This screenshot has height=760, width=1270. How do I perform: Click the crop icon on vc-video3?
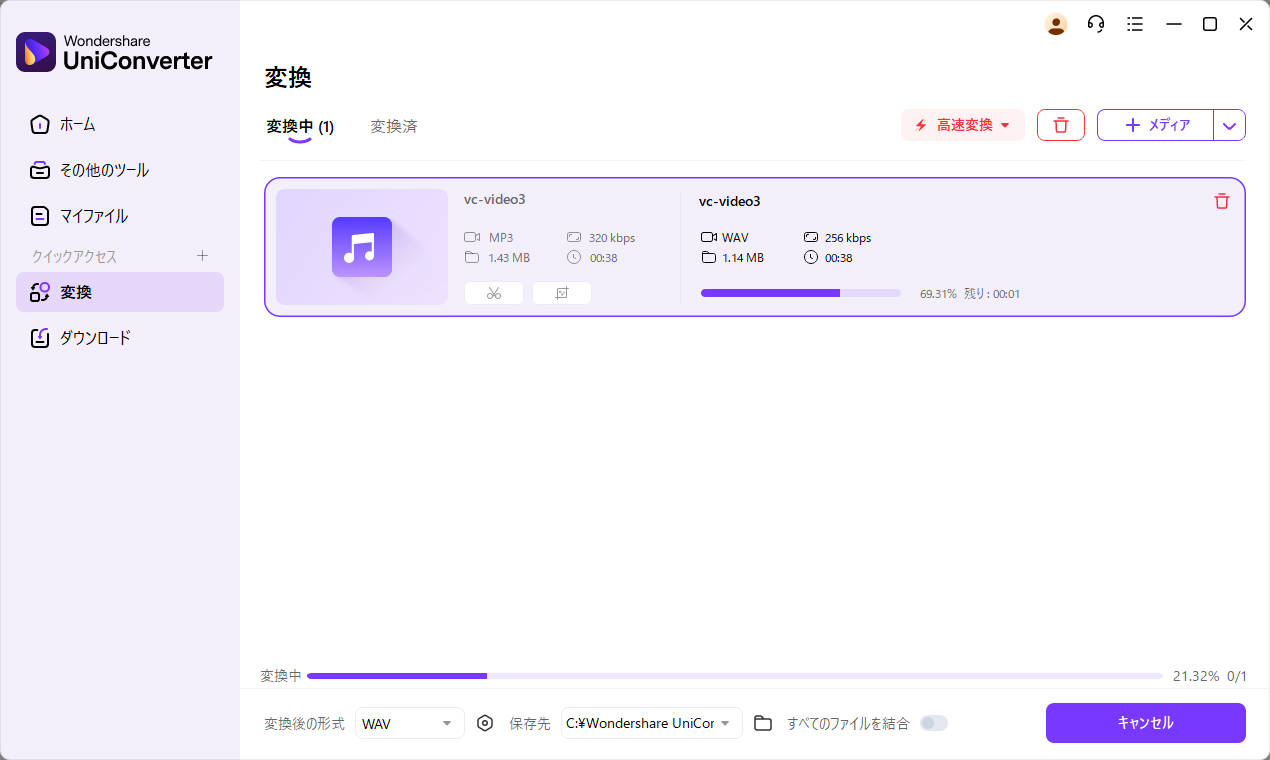pos(561,293)
